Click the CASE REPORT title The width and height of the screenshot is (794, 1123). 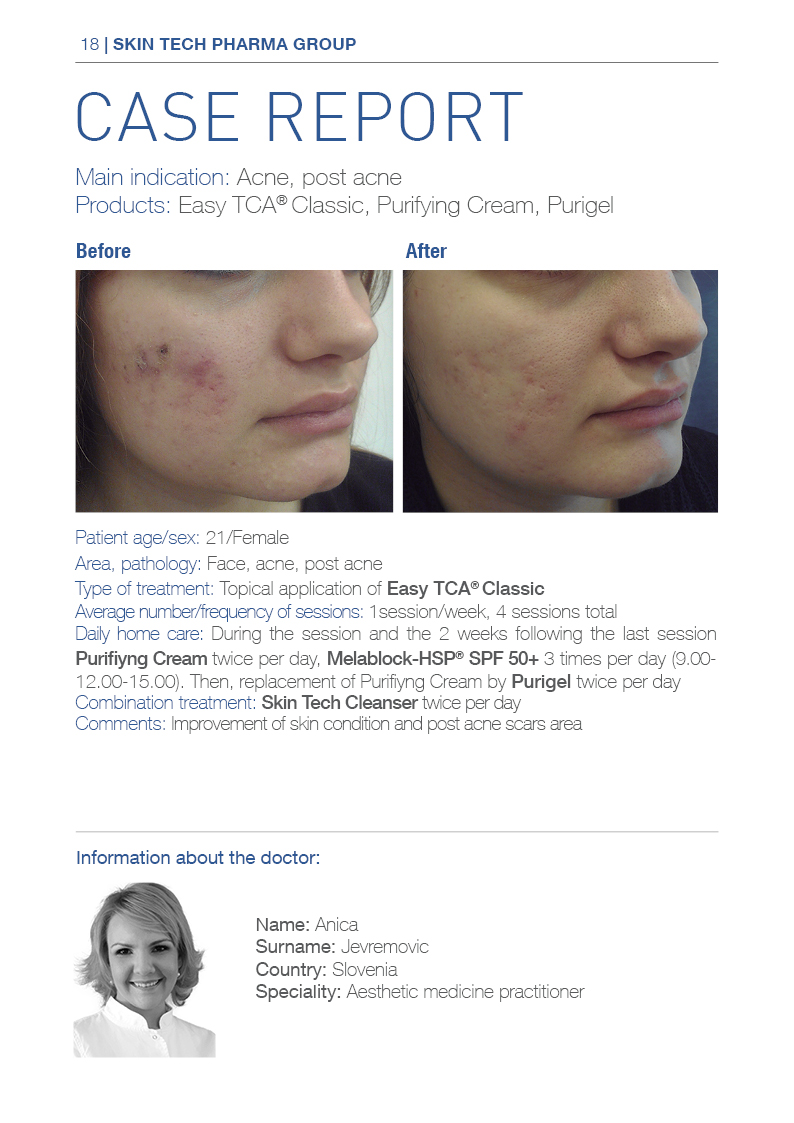tap(299, 117)
